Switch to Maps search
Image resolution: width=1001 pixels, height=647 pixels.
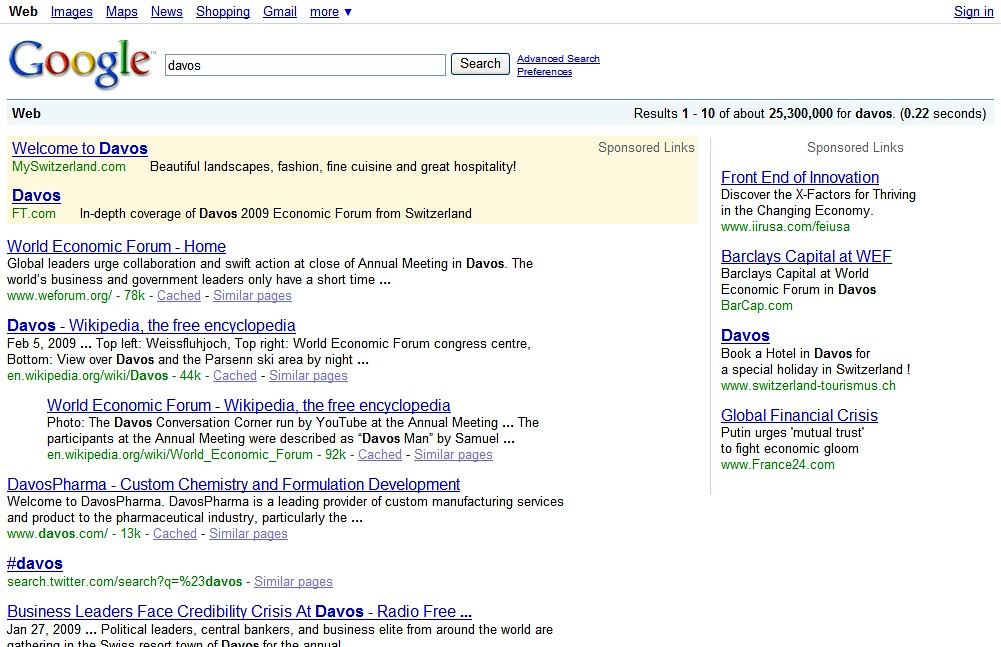pyautogui.click(x=121, y=11)
